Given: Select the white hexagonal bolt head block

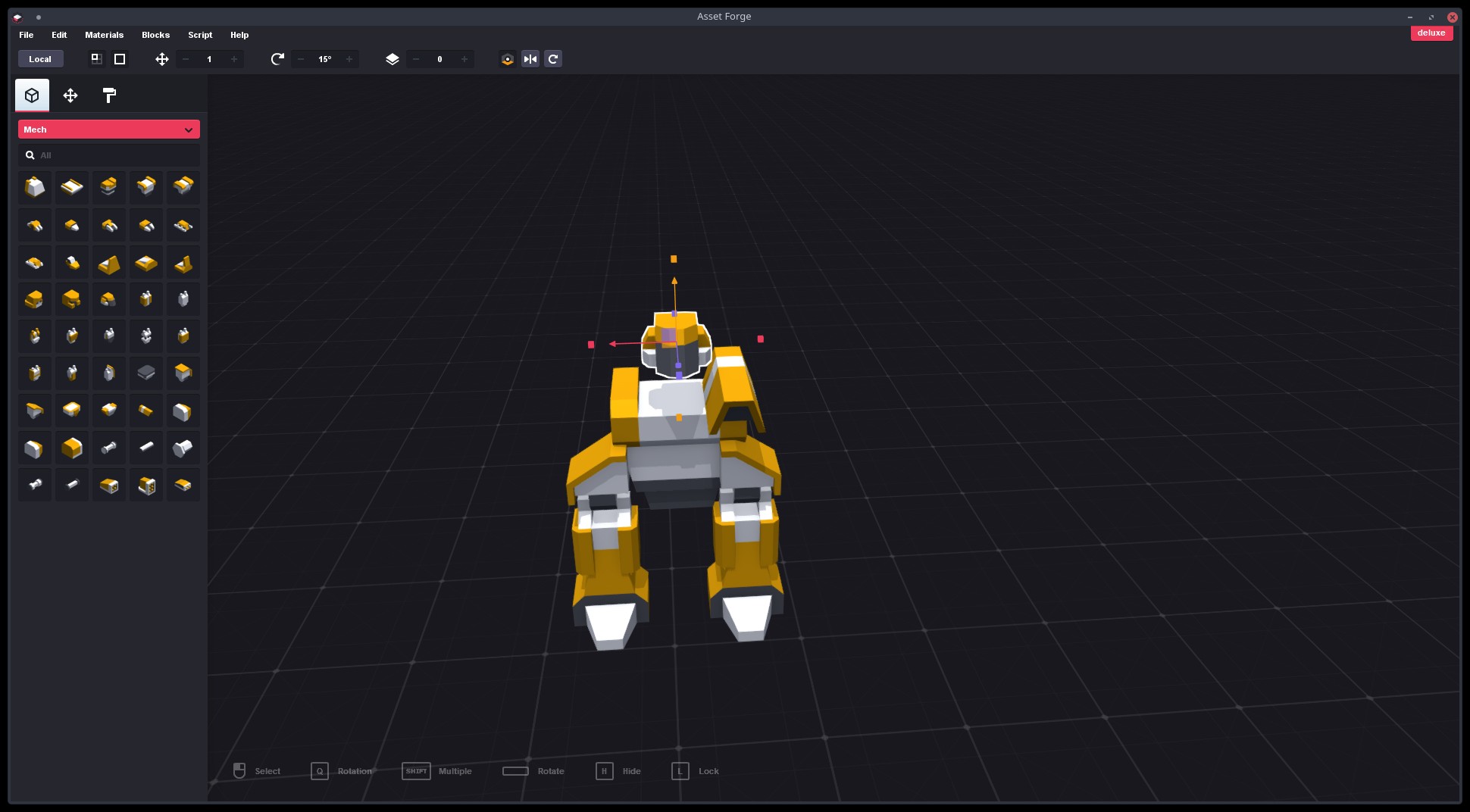Looking at the screenshot, I should (183, 447).
